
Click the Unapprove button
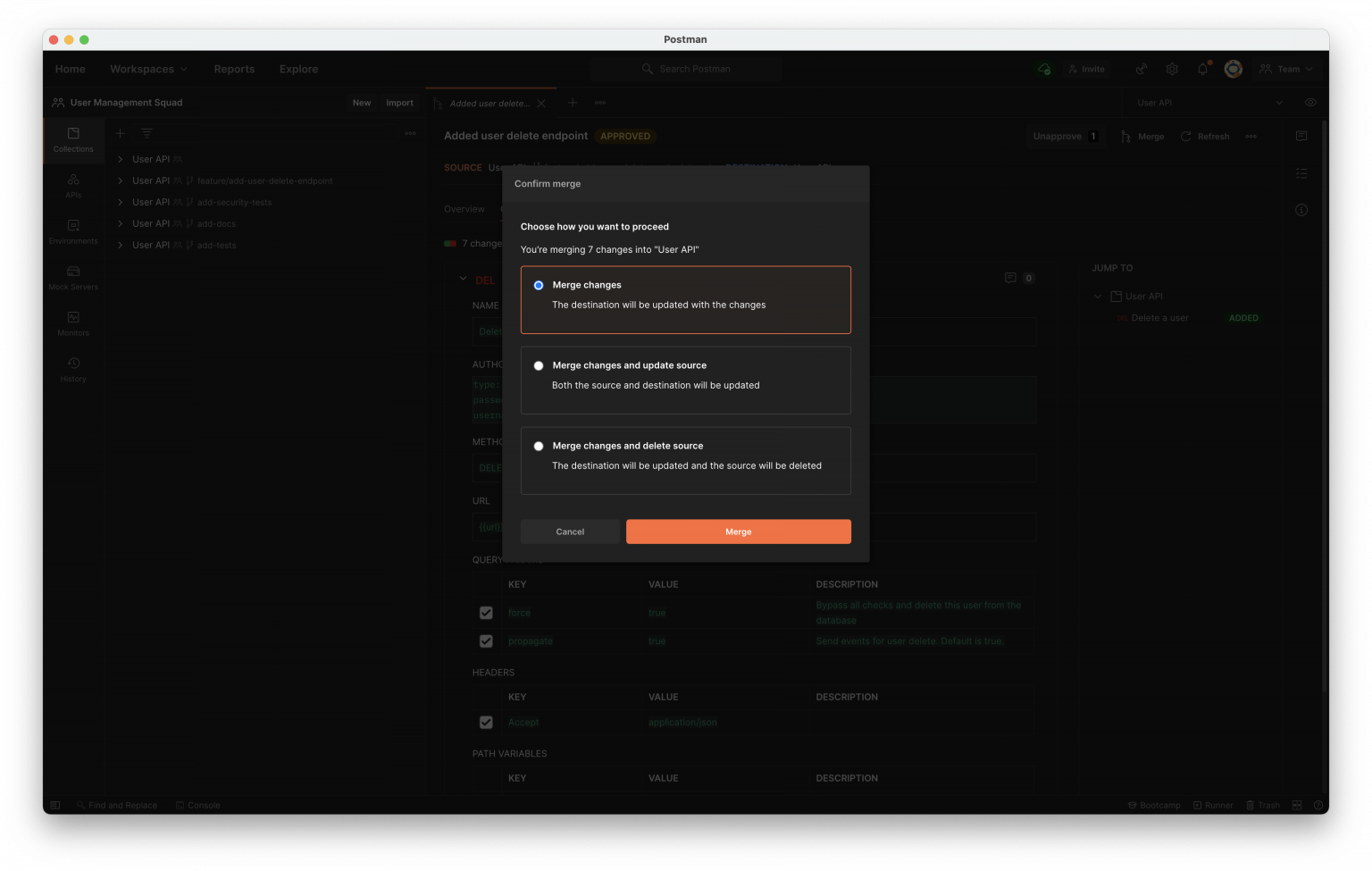point(1064,137)
